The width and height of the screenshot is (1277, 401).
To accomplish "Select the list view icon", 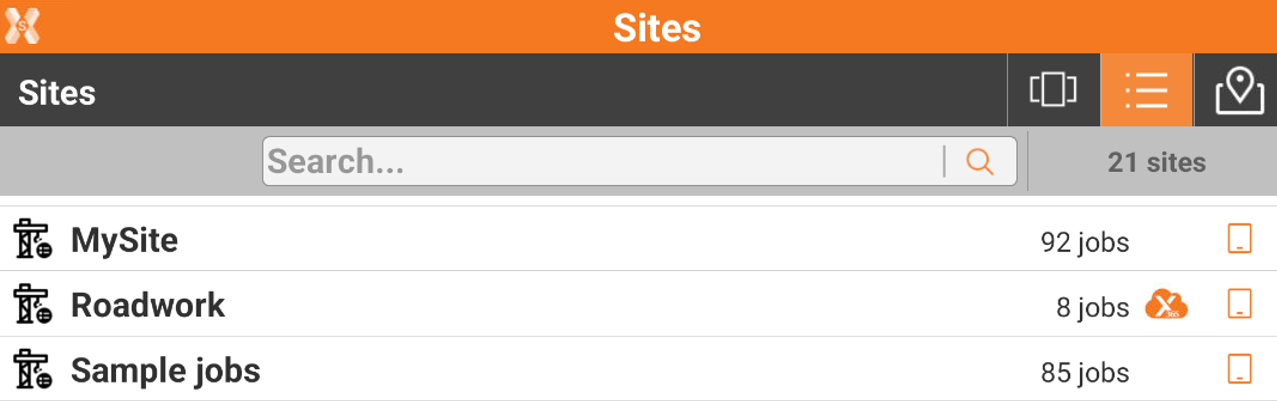I will click(x=1146, y=91).
